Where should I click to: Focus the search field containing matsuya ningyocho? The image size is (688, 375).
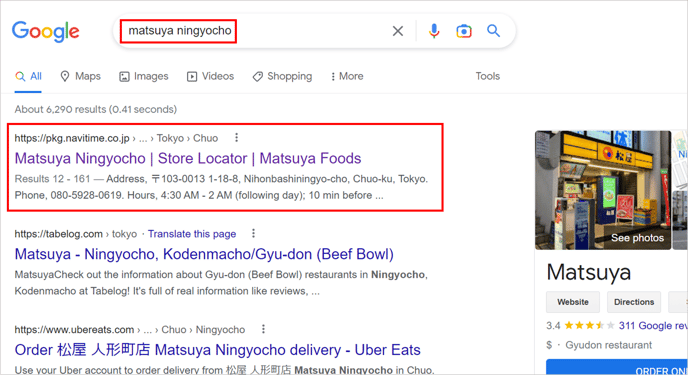click(250, 31)
